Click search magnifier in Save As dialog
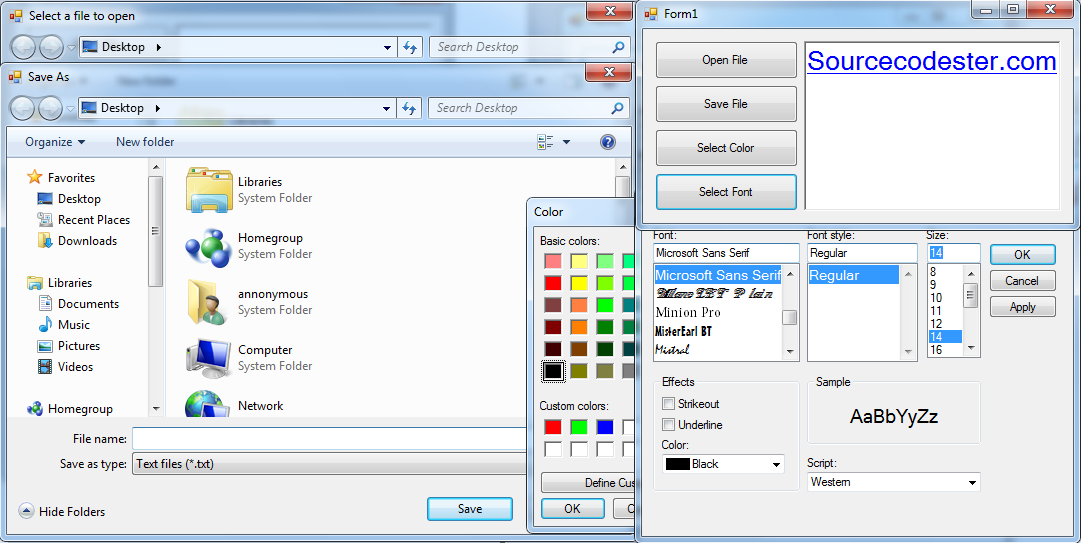The height and width of the screenshot is (543, 1081). pos(618,108)
